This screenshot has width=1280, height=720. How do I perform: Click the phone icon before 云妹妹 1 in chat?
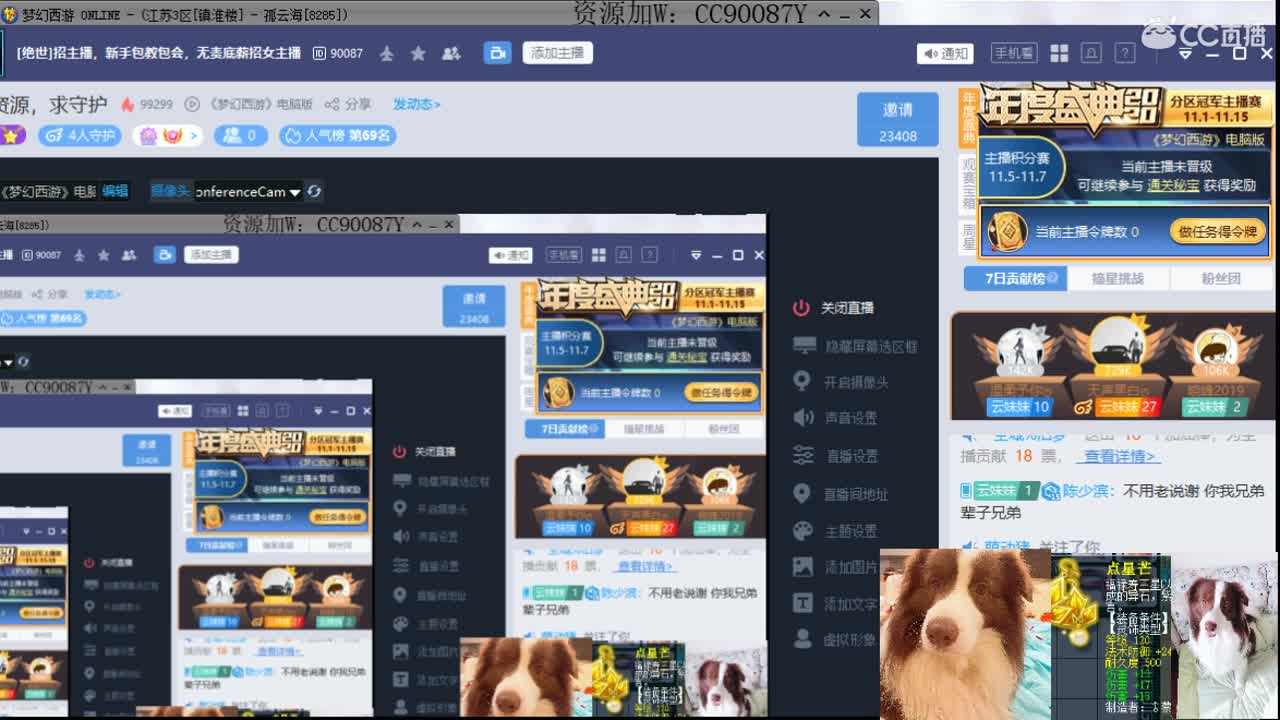click(966, 491)
